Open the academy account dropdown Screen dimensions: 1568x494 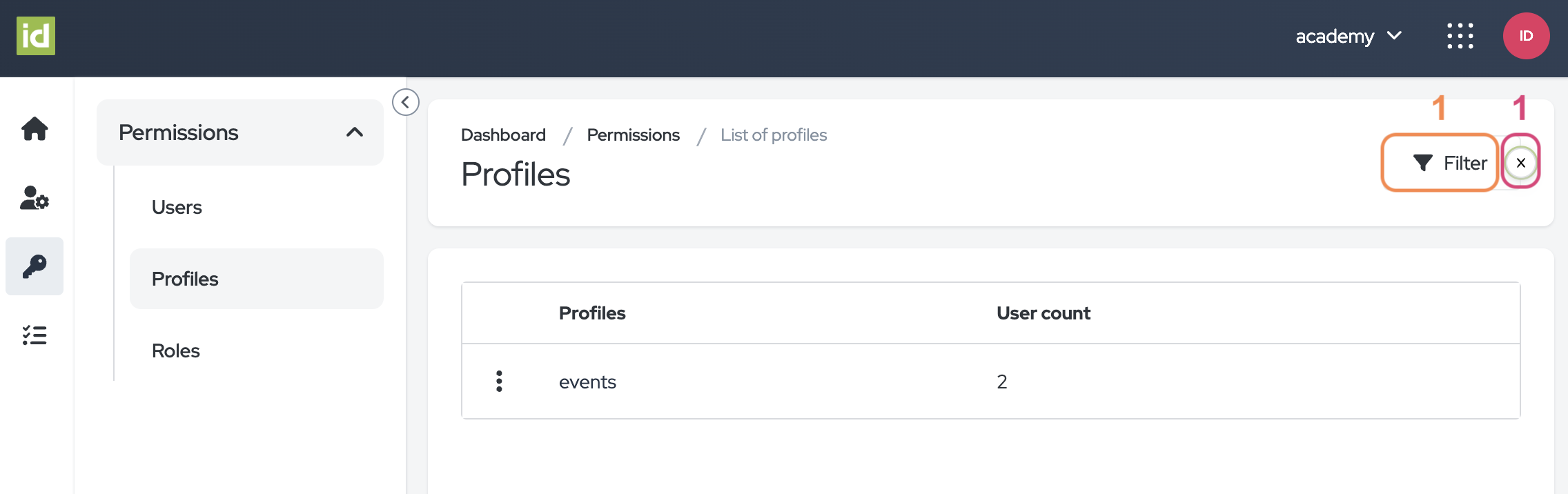[x=1348, y=36]
